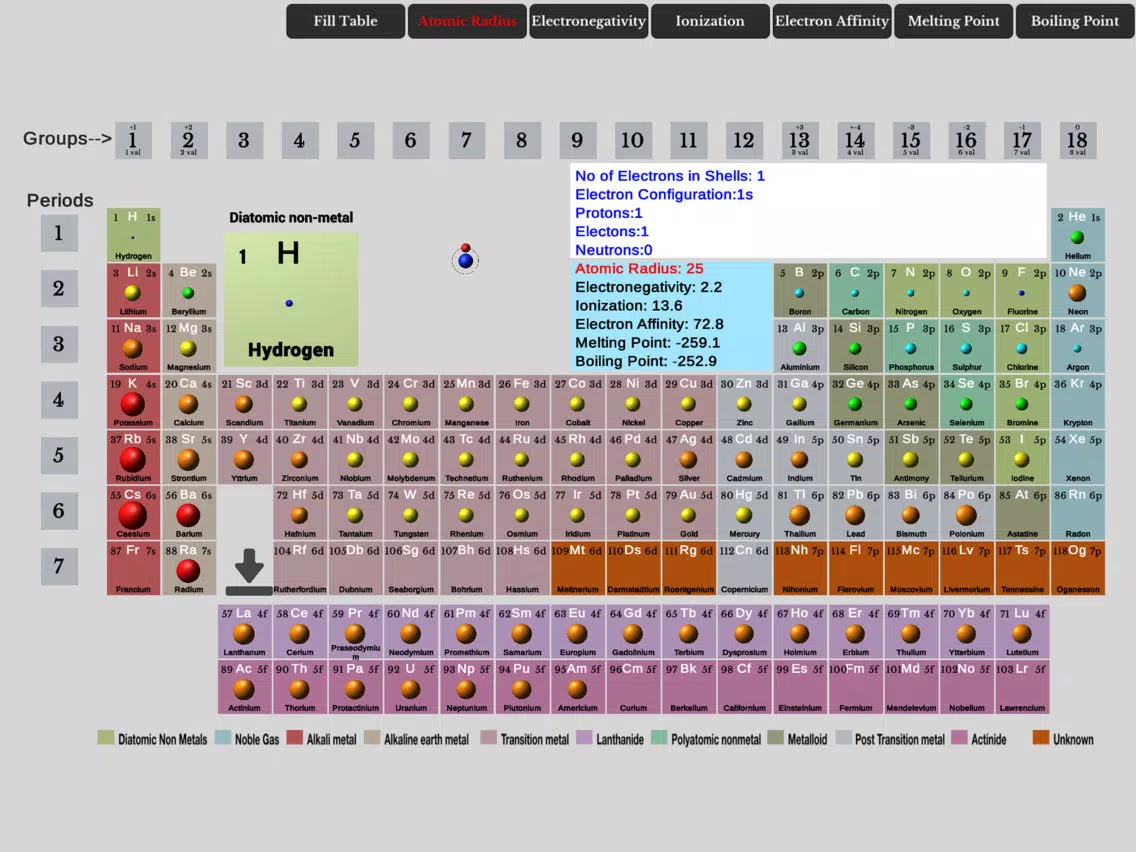Open the Ionization tab
Screen dimensions: 1136x852
pyautogui.click(x=710, y=21)
